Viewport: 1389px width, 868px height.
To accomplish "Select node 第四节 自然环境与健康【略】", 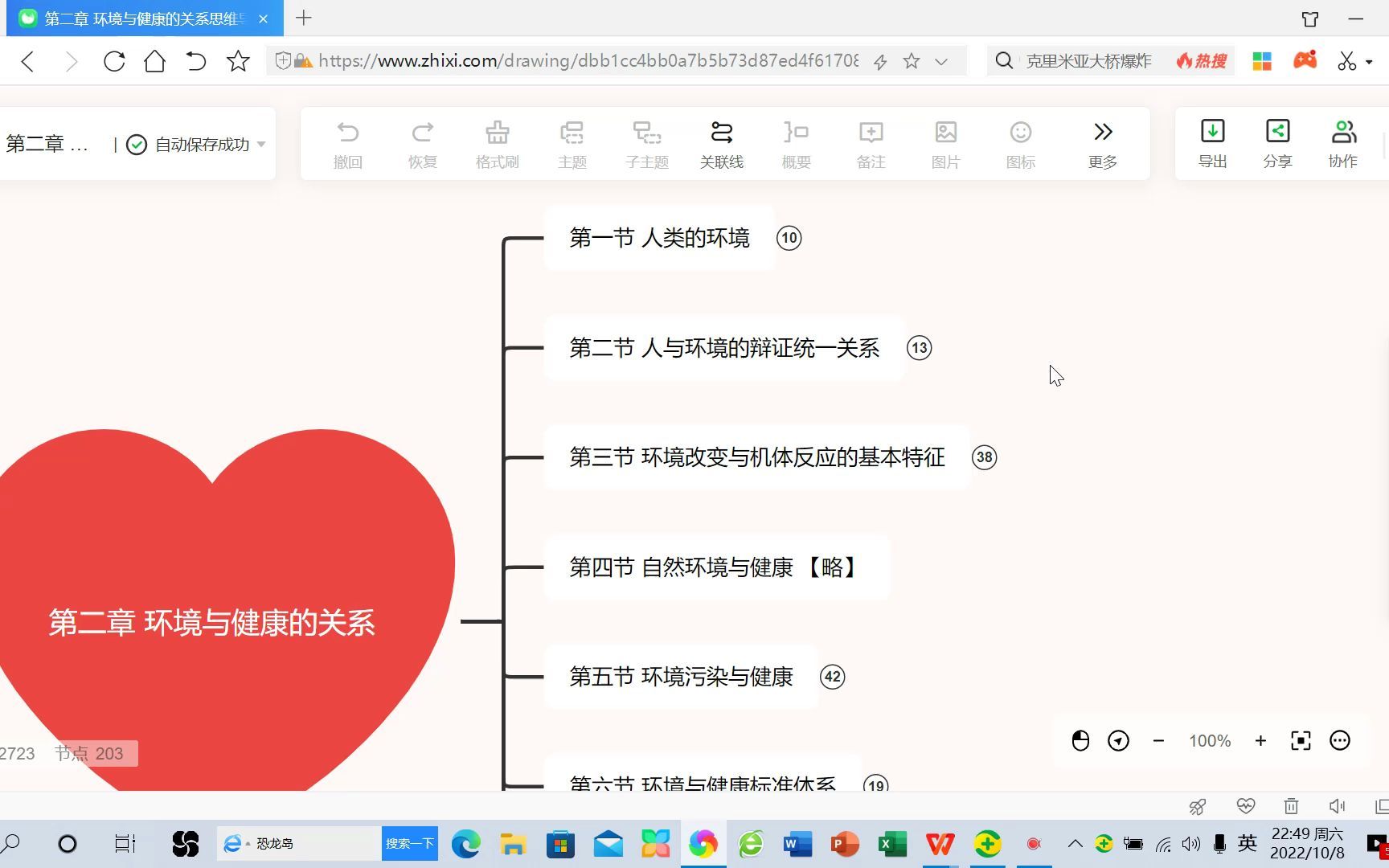I will tap(717, 567).
